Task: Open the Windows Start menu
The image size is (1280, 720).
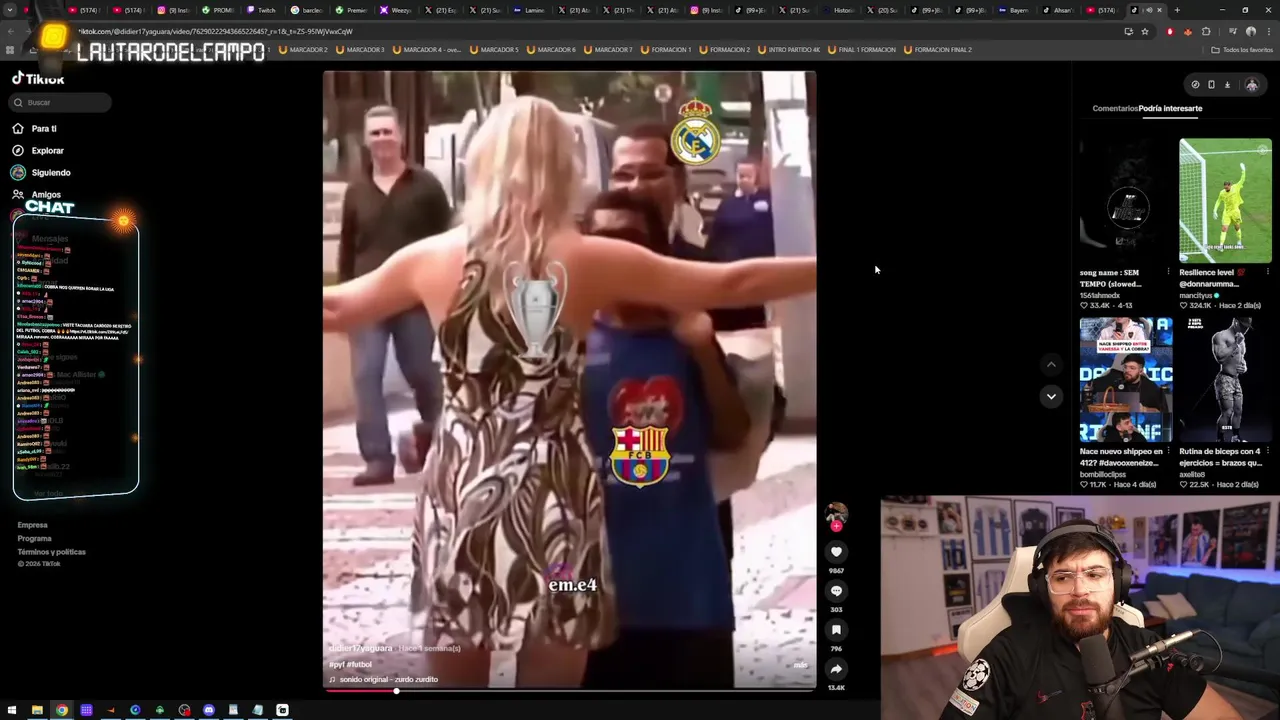Action: 13,710
